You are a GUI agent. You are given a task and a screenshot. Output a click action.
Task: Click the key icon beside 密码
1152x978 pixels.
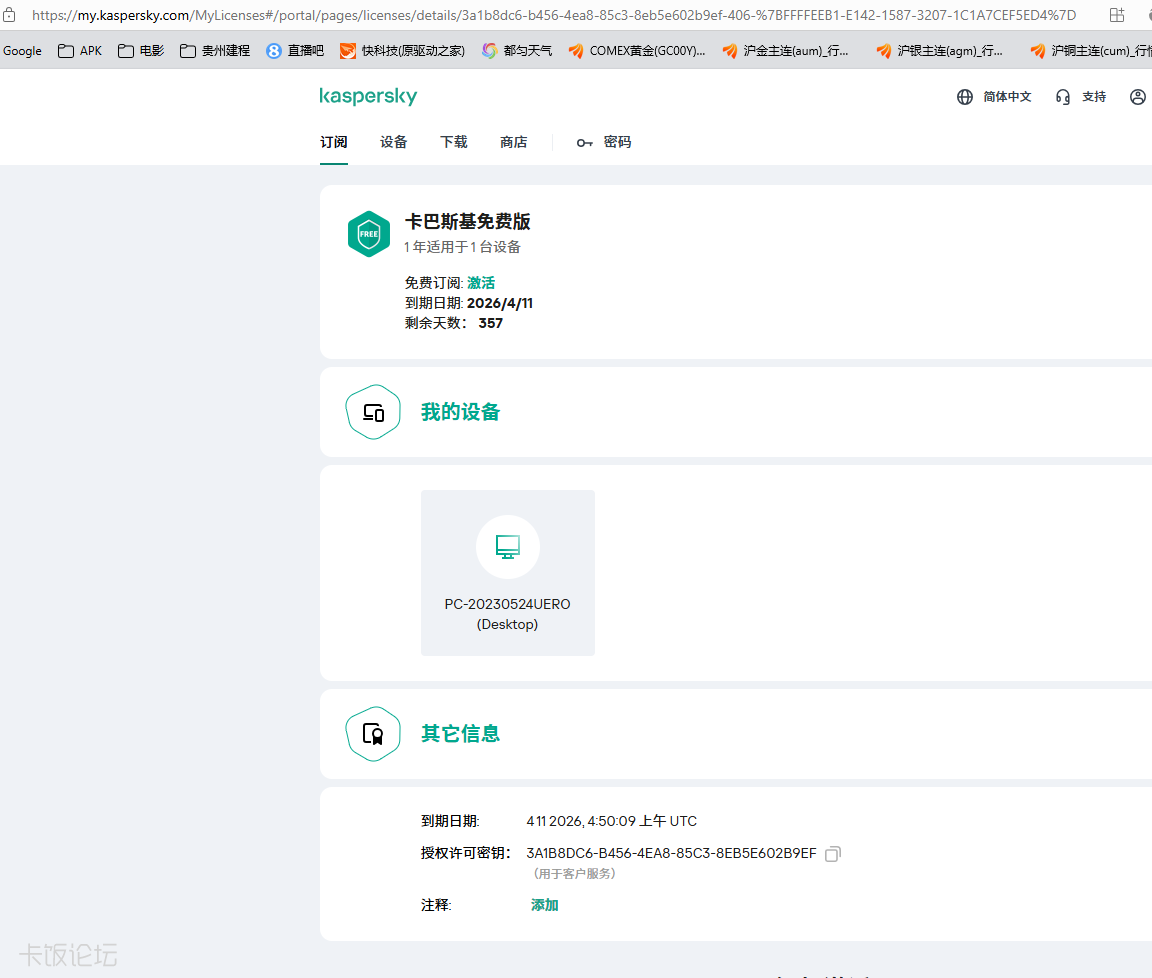coord(584,143)
